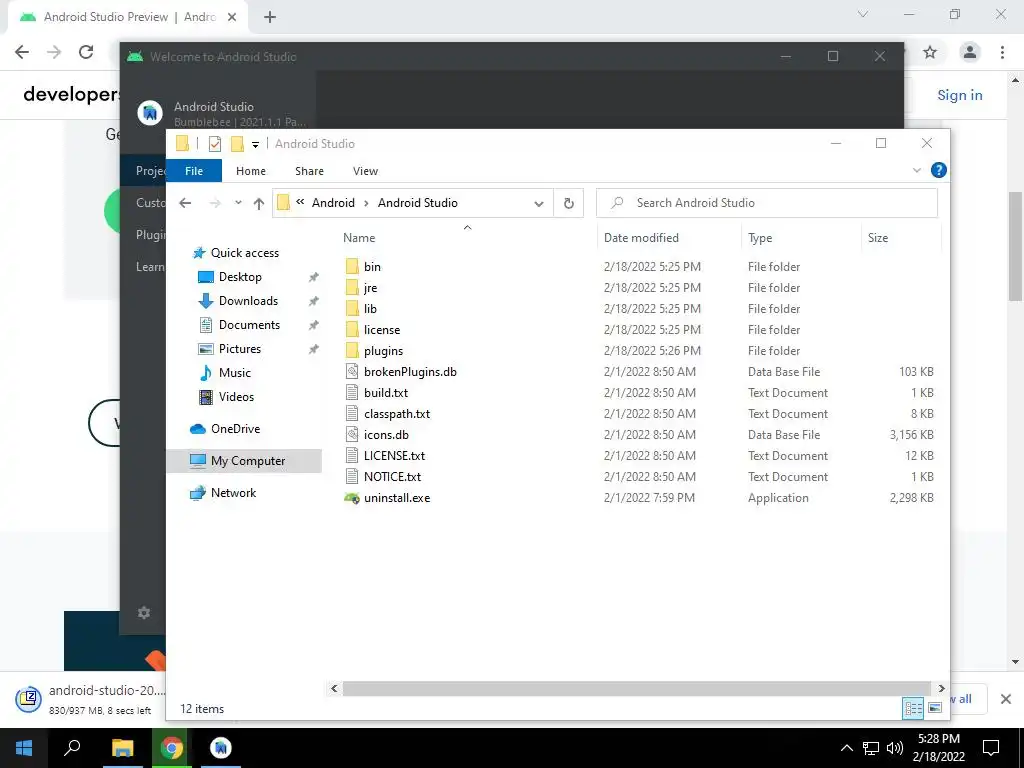Click the icons.db file icon
The image size is (1024, 768).
(352, 434)
